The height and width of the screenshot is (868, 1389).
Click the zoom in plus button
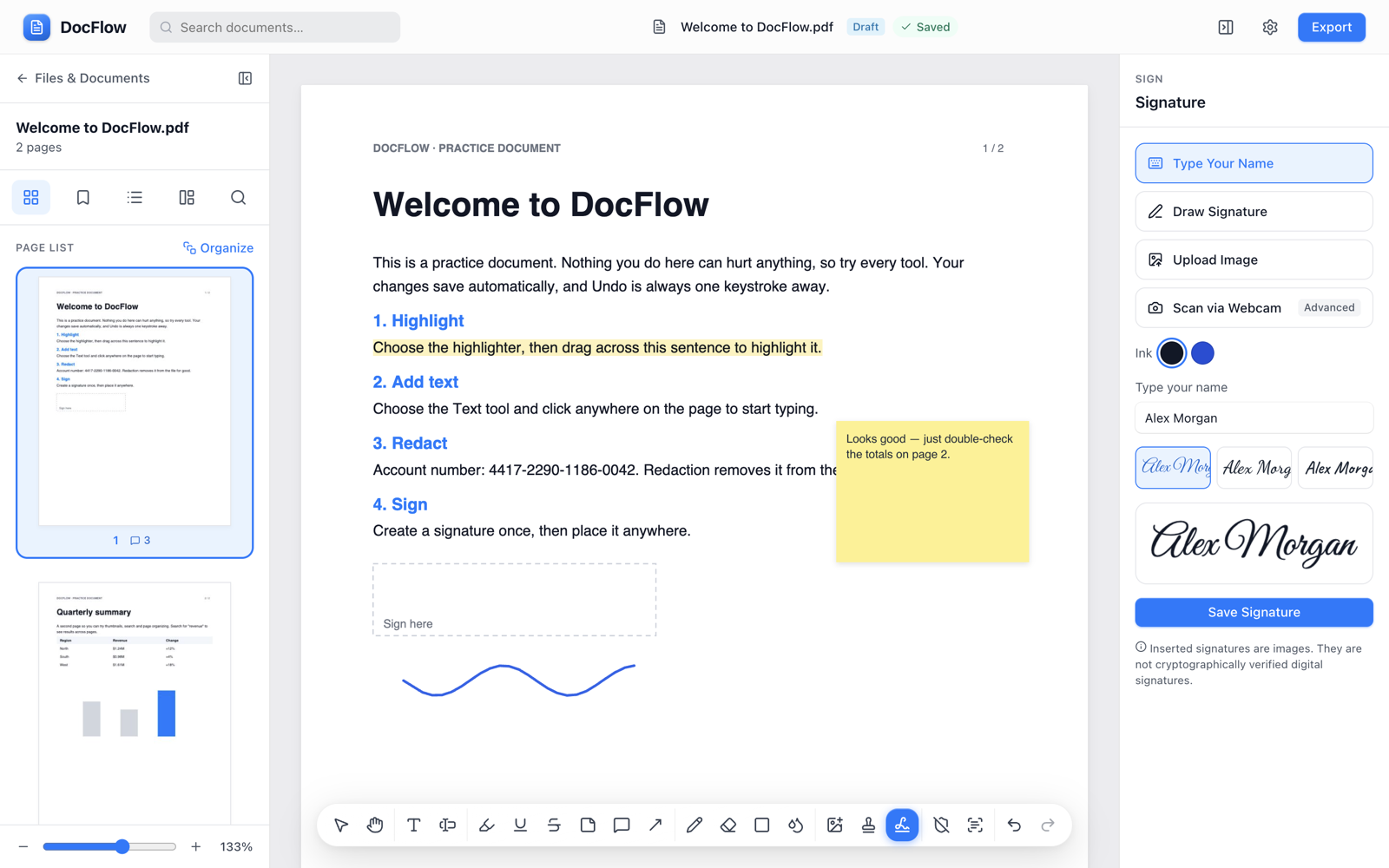pos(196,846)
